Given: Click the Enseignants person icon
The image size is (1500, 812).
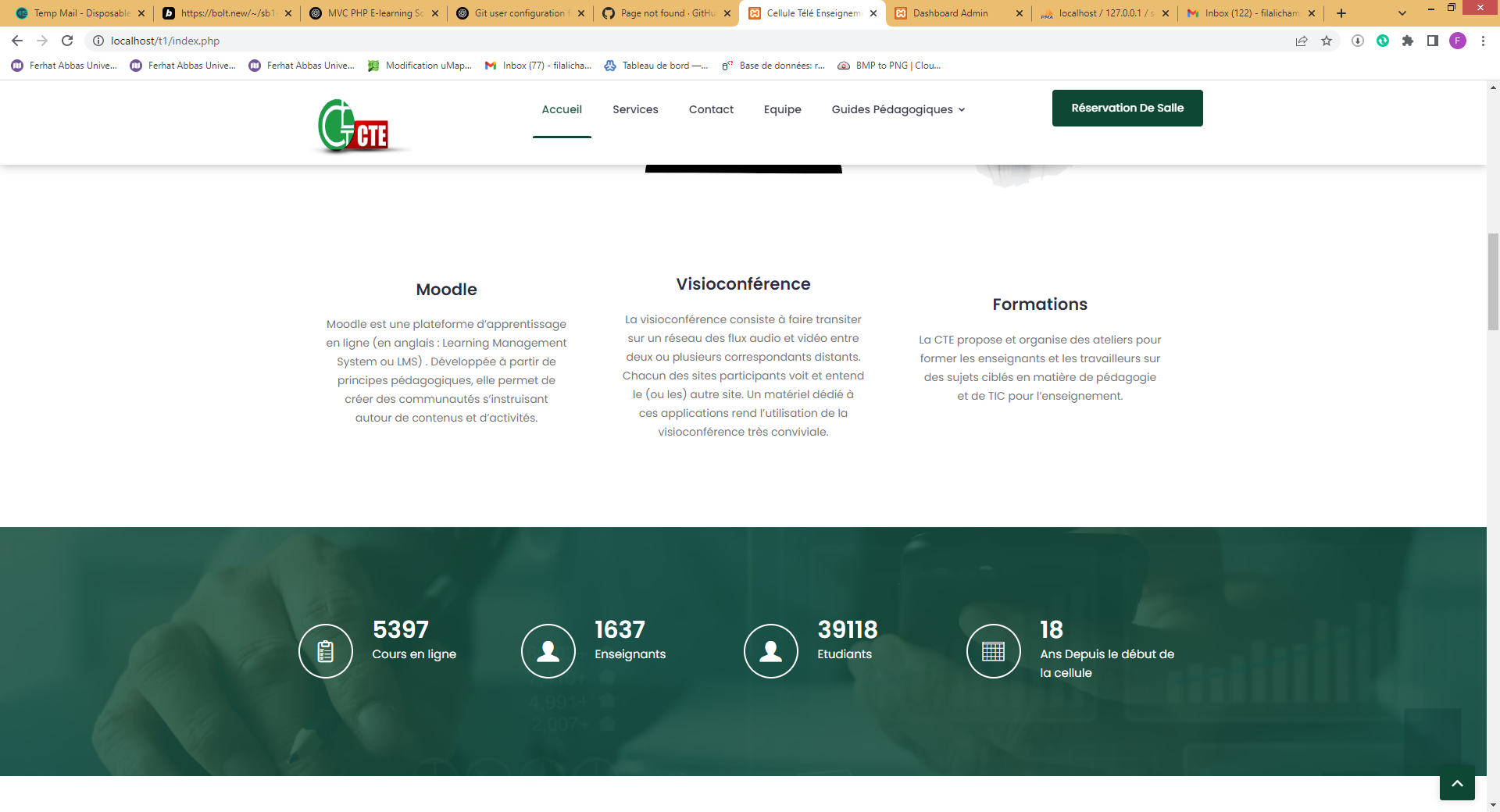Looking at the screenshot, I should (548, 651).
